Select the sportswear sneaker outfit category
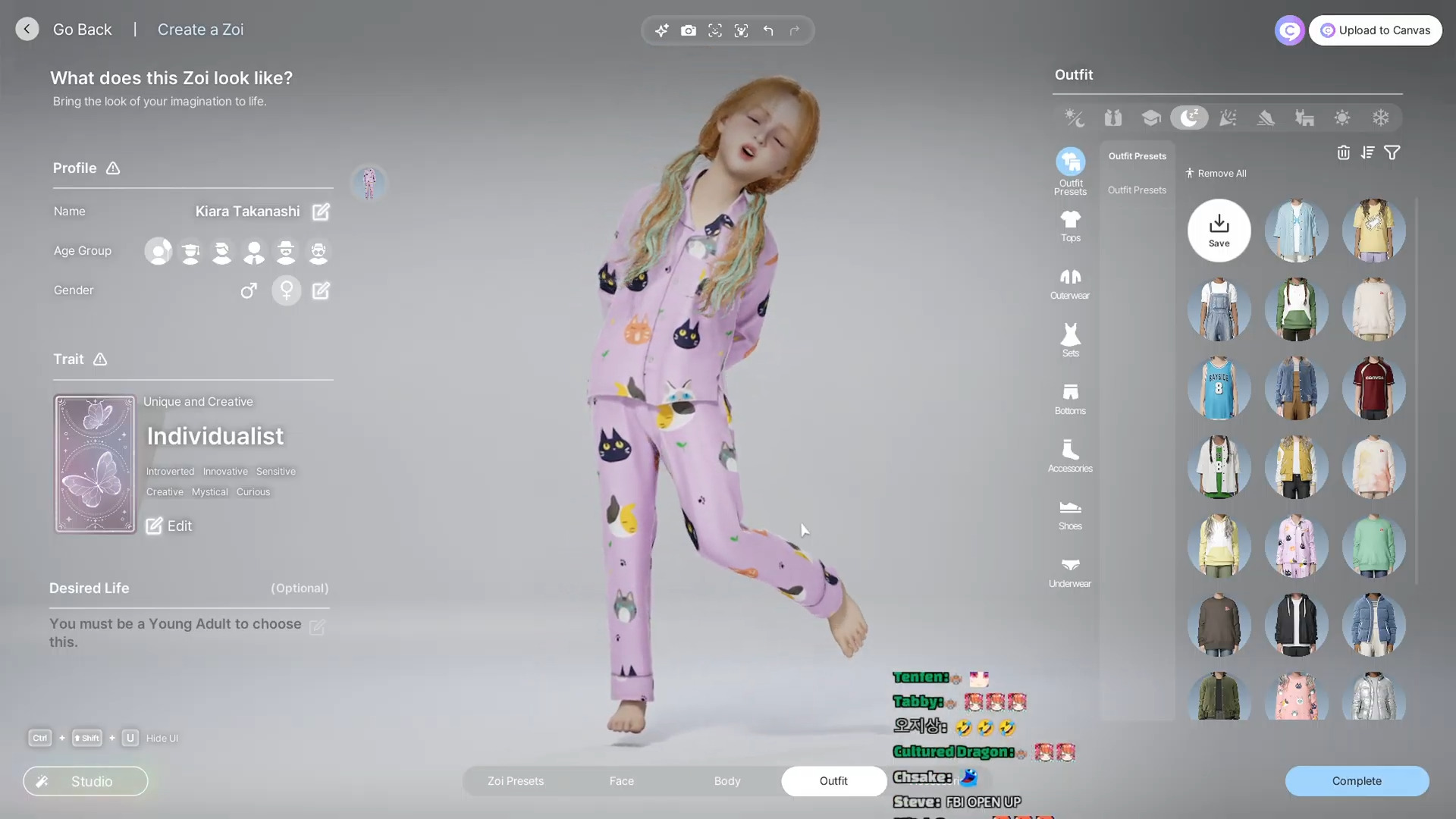 (1266, 118)
